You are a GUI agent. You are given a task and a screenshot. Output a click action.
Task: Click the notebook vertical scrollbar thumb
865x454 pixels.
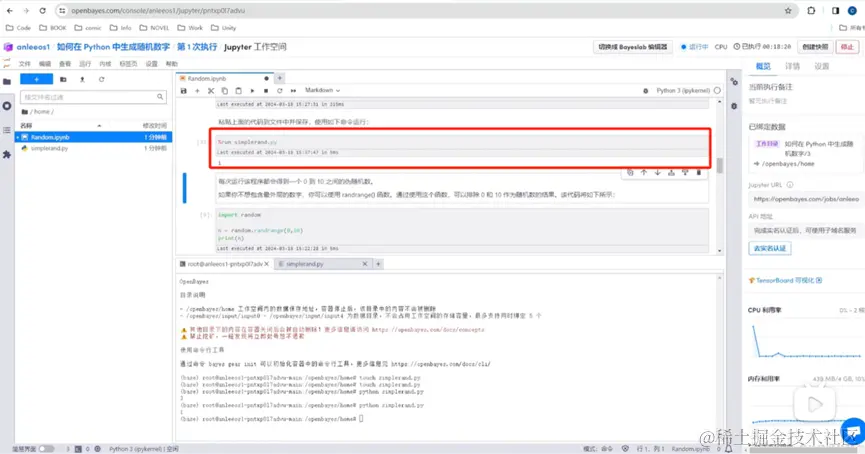(719, 166)
